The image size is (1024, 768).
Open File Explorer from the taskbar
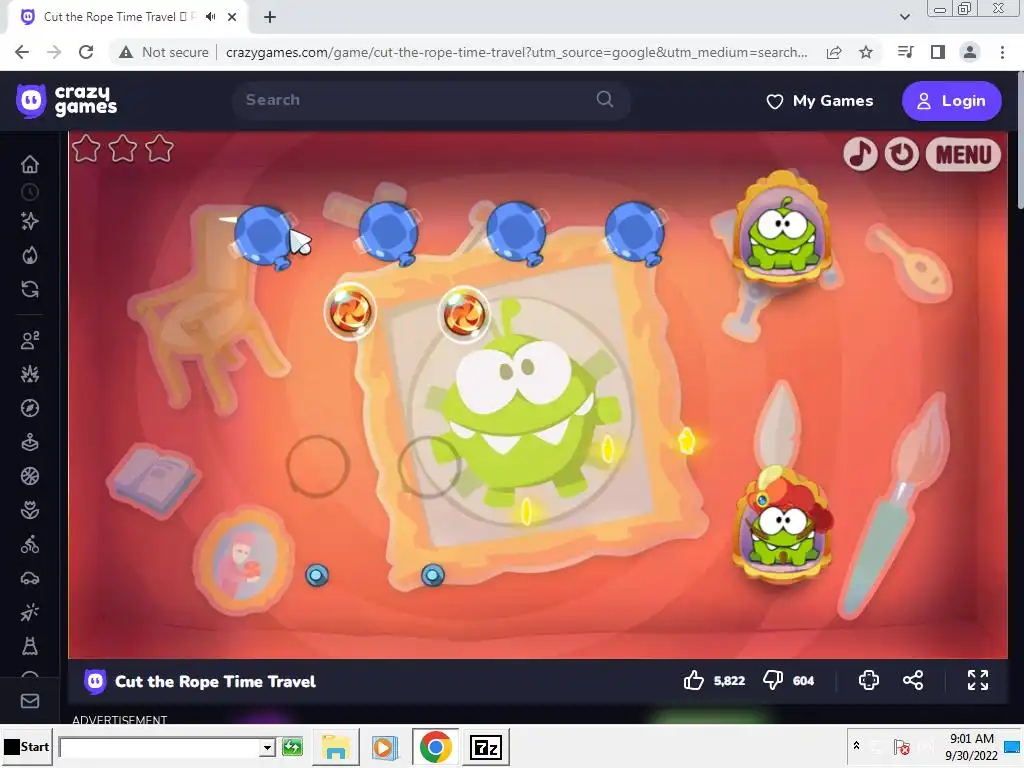click(336, 746)
